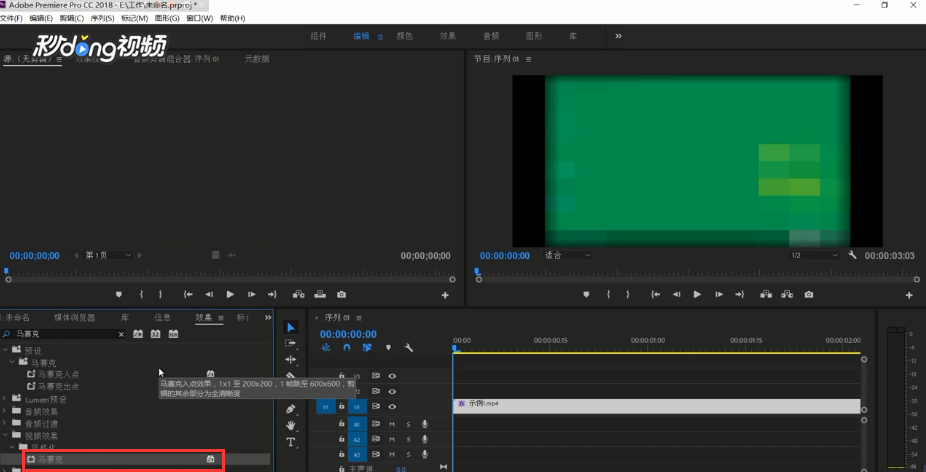Step forward one frame in Program monitor
The width and height of the screenshot is (926, 472).
(719, 294)
